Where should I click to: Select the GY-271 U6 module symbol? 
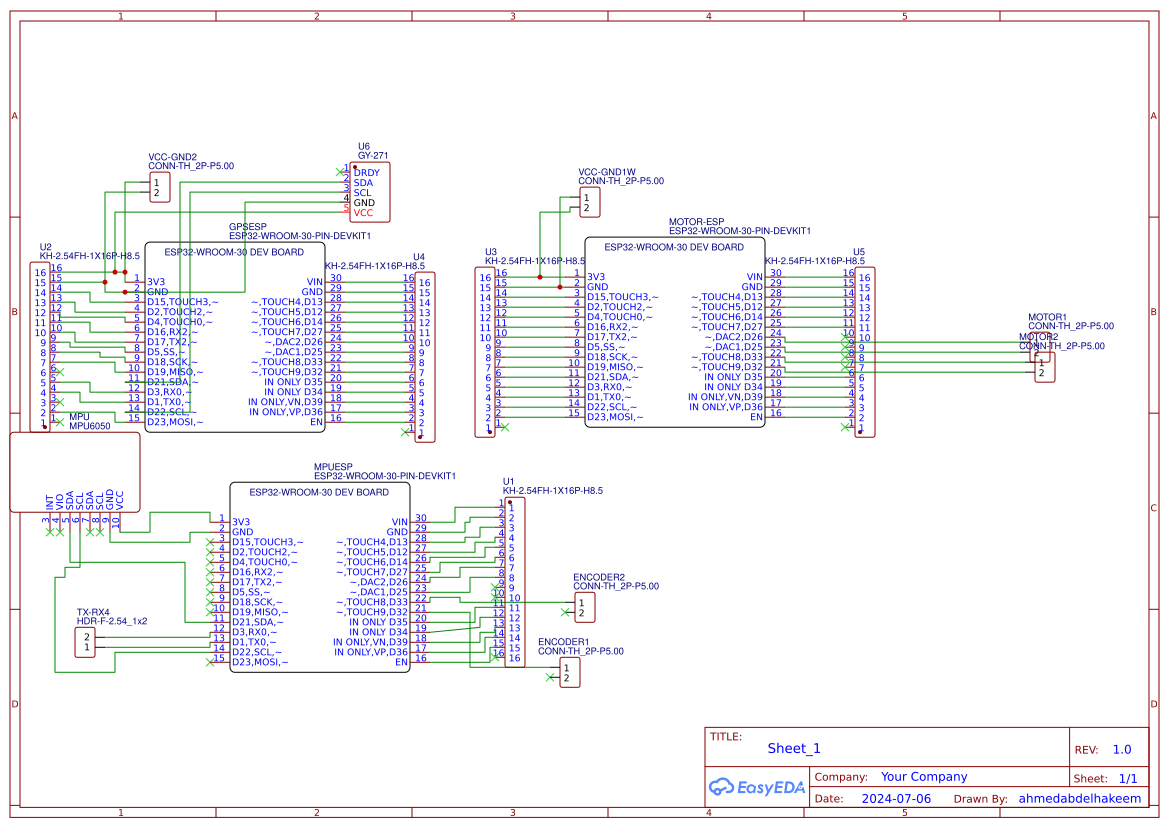pyautogui.click(x=371, y=192)
